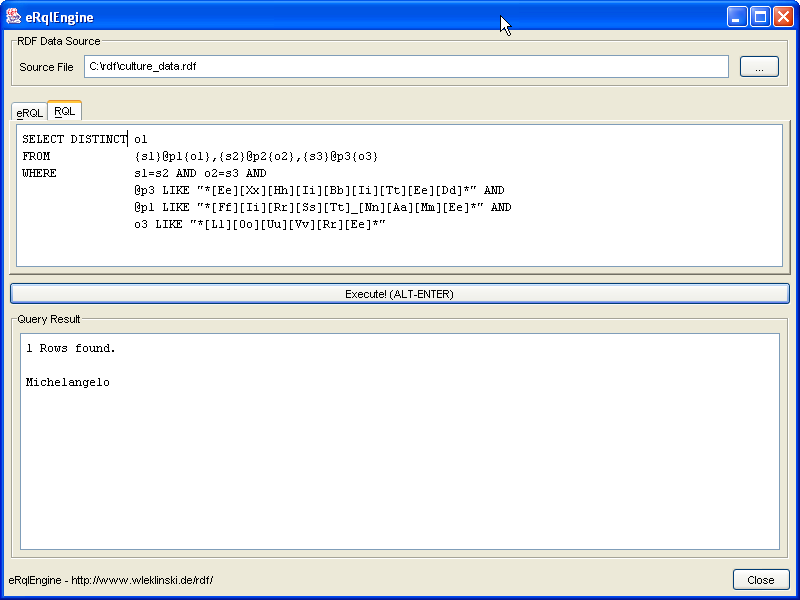800x600 pixels.
Task: Click the @p1 LIKE condition line
Action: pyautogui.click(x=322, y=207)
